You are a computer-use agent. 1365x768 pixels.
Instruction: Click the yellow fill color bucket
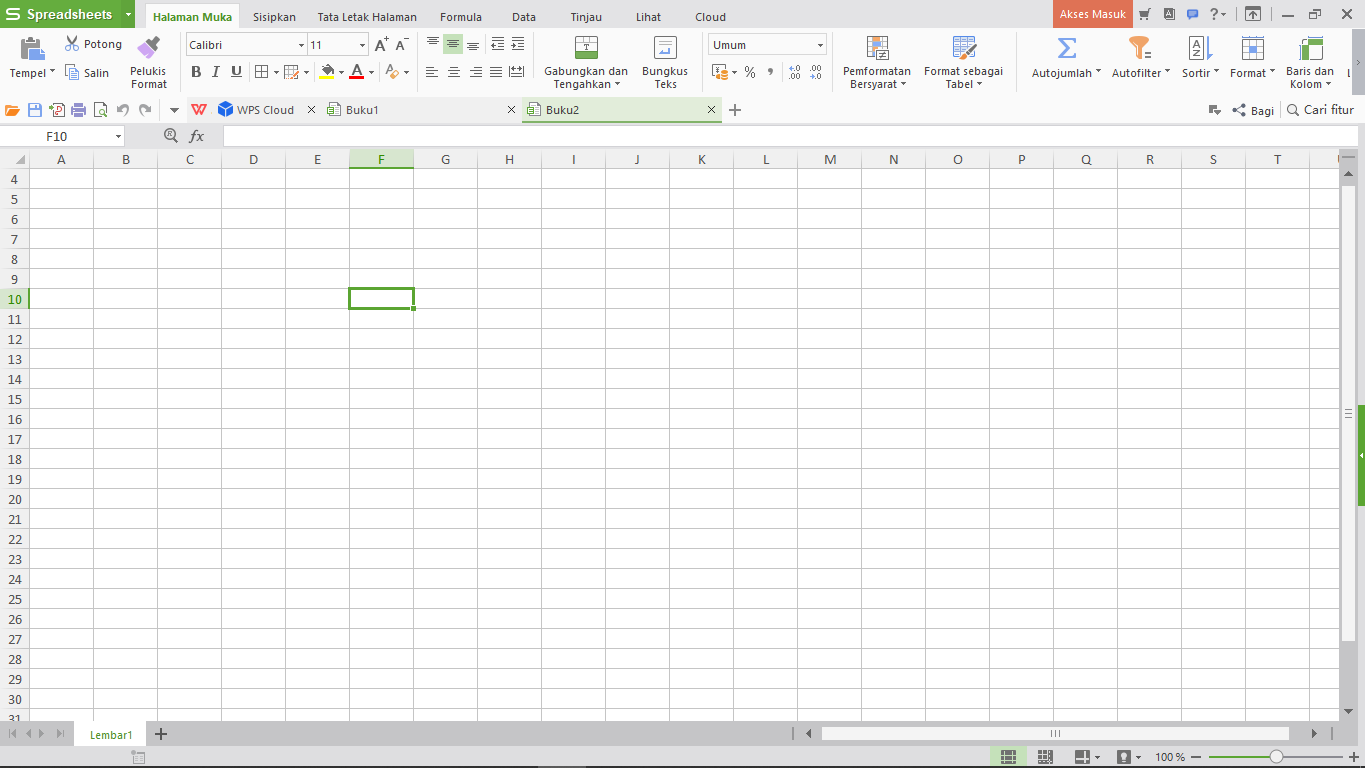pyautogui.click(x=327, y=72)
